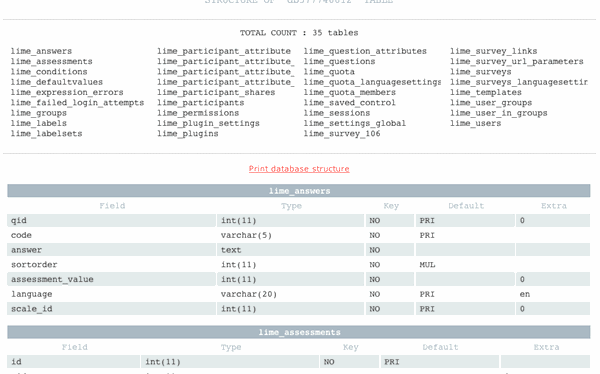The image size is (600, 374).
Task: Select the code field cell
Action: 111,235
